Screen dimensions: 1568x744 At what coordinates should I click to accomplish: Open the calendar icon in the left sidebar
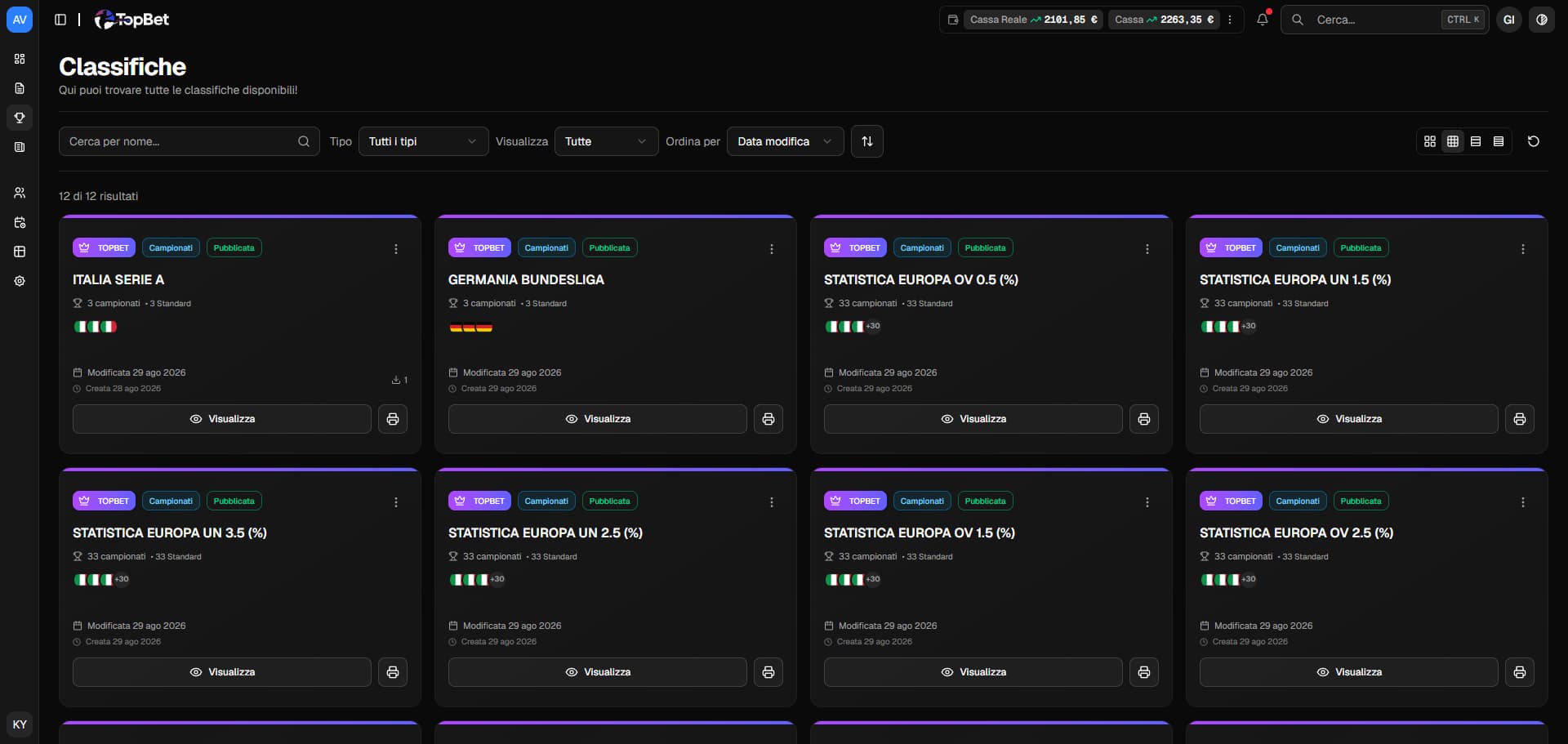(20, 222)
